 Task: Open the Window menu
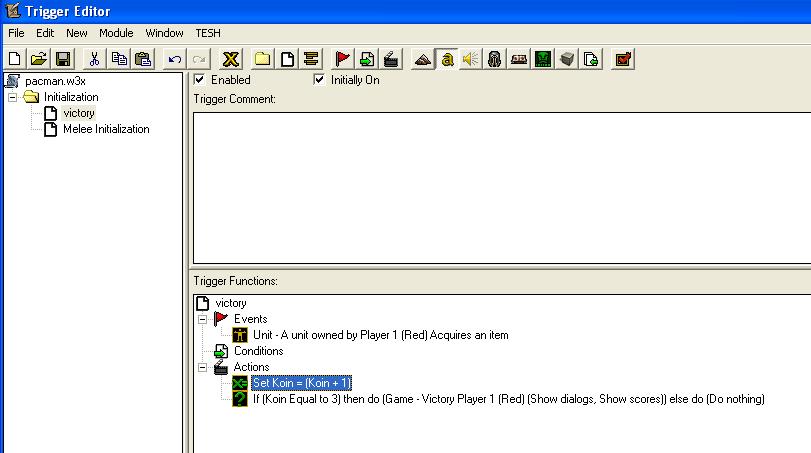click(x=164, y=33)
